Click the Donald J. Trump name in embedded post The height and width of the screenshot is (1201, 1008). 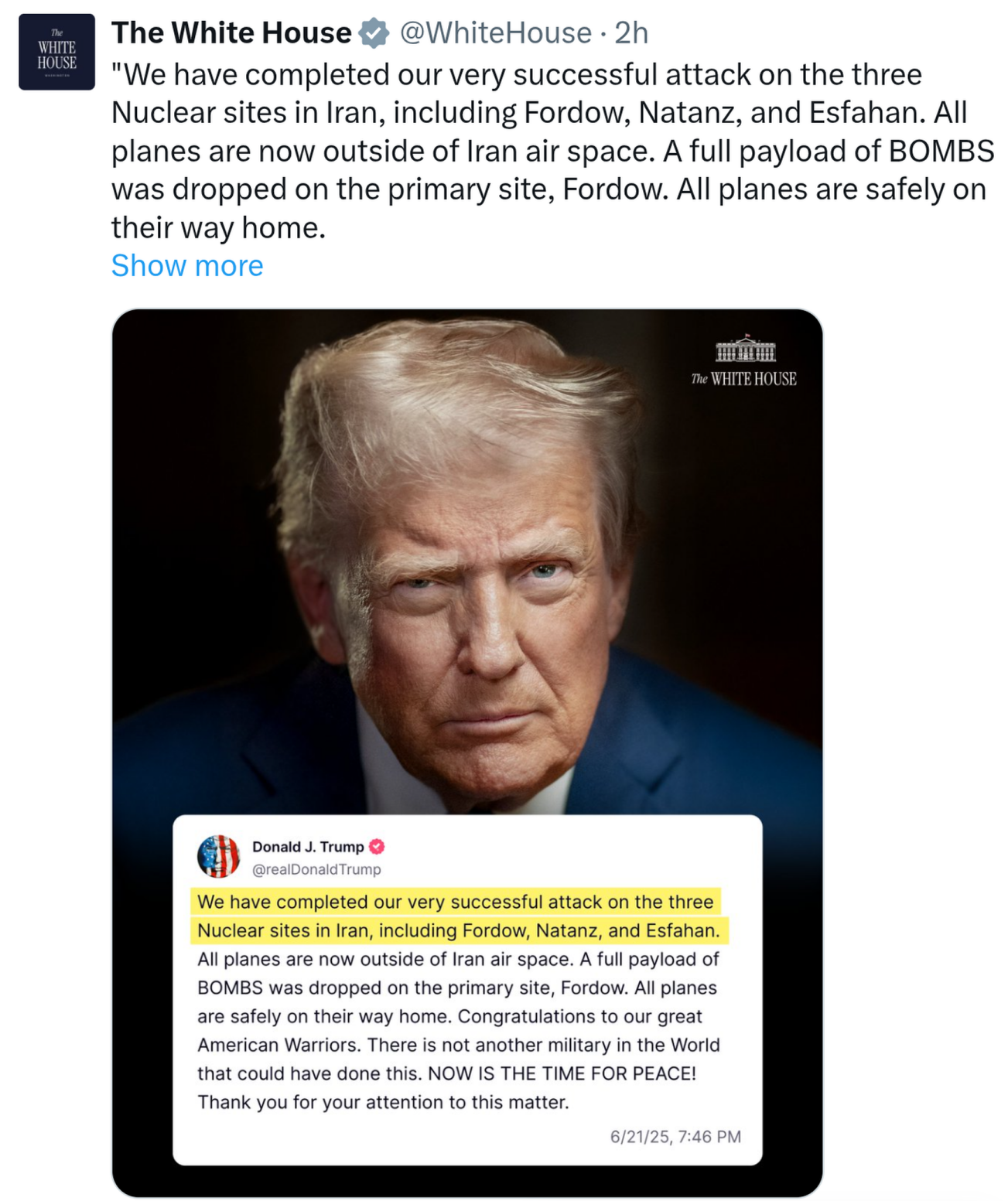click(308, 847)
